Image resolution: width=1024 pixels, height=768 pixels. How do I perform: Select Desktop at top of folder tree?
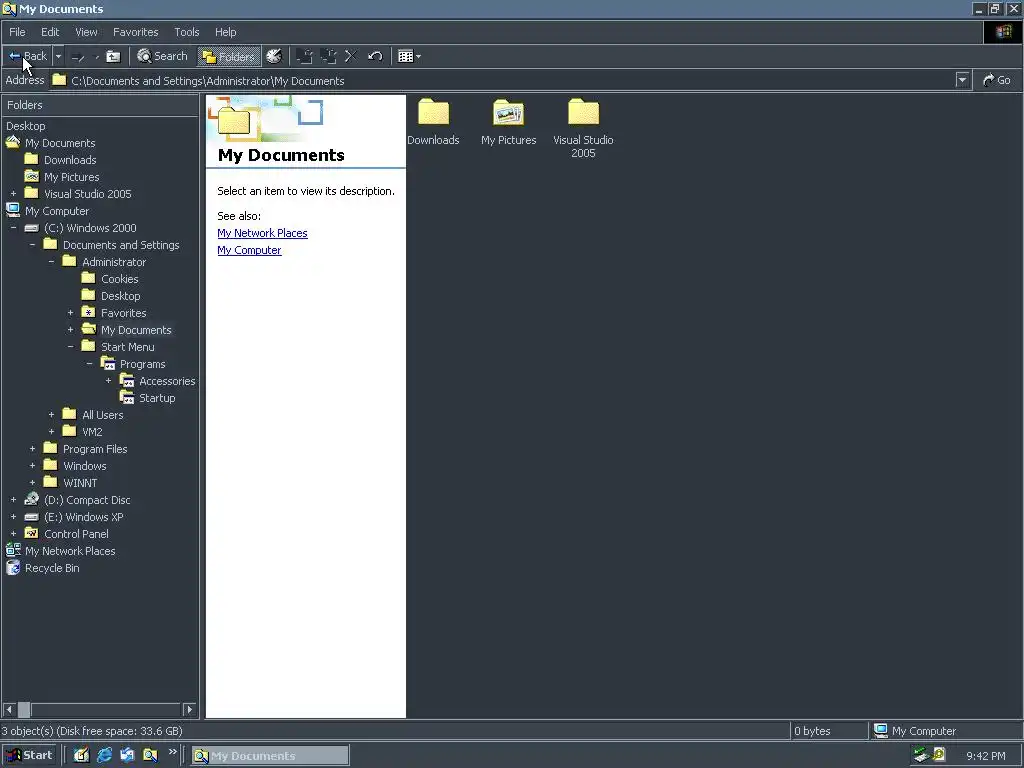tap(25, 126)
